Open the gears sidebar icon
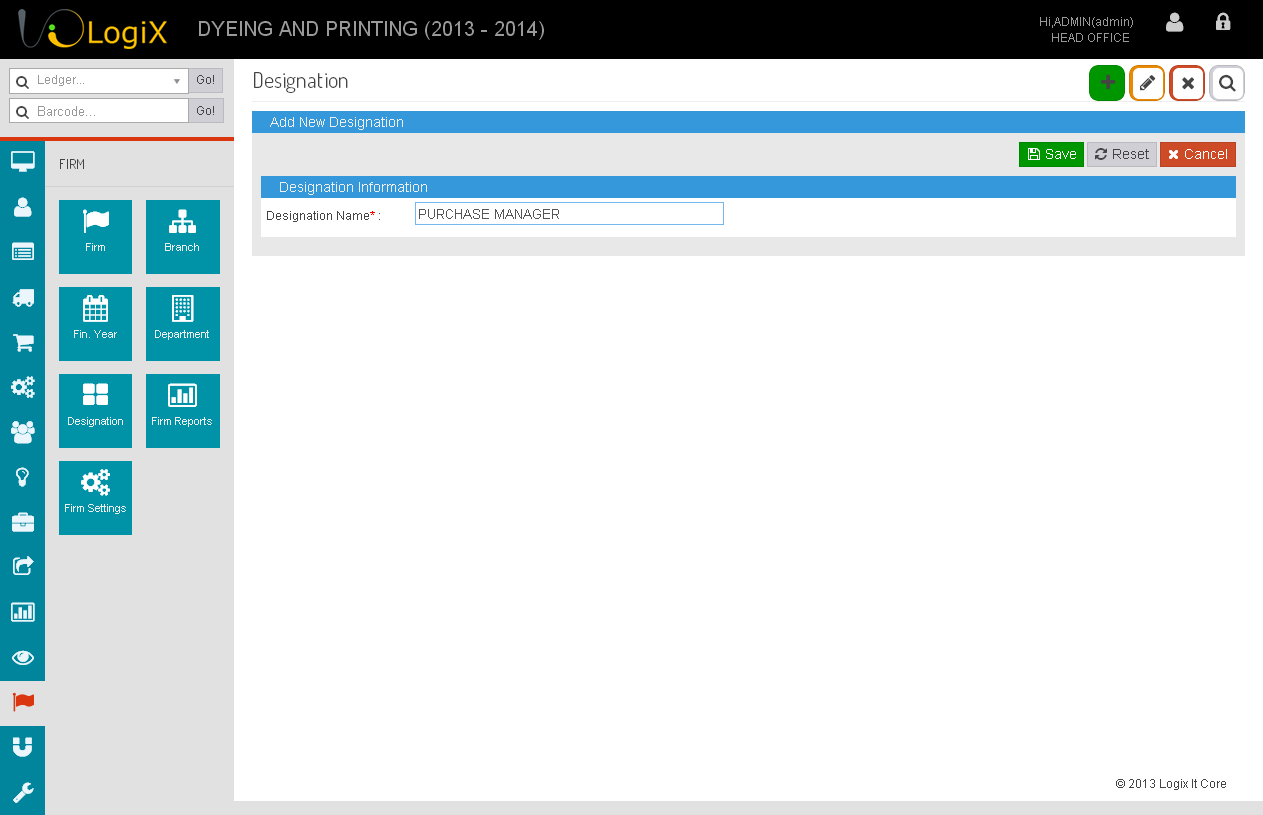This screenshot has width=1263, height=815. [22, 387]
